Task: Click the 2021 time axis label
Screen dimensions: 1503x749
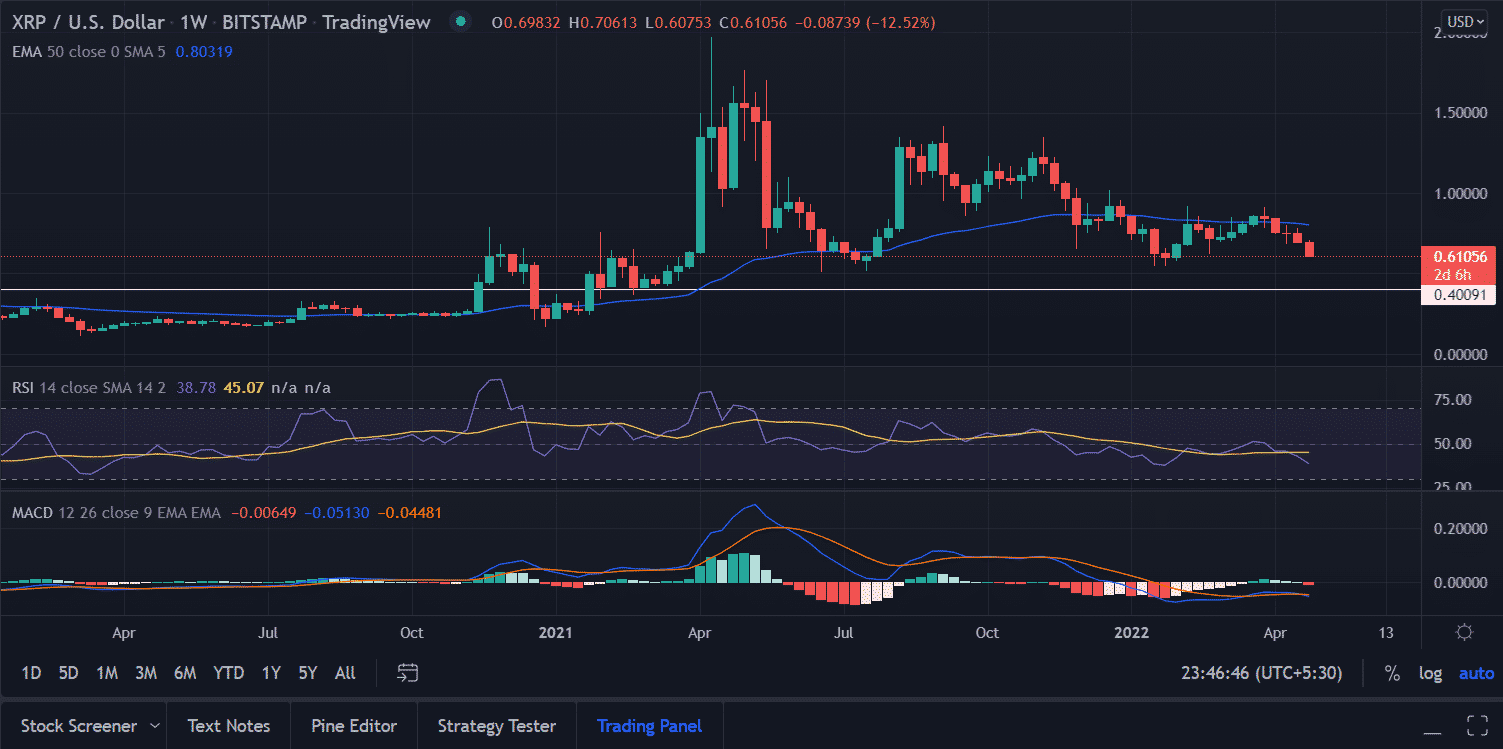Action: tap(555, 632)
